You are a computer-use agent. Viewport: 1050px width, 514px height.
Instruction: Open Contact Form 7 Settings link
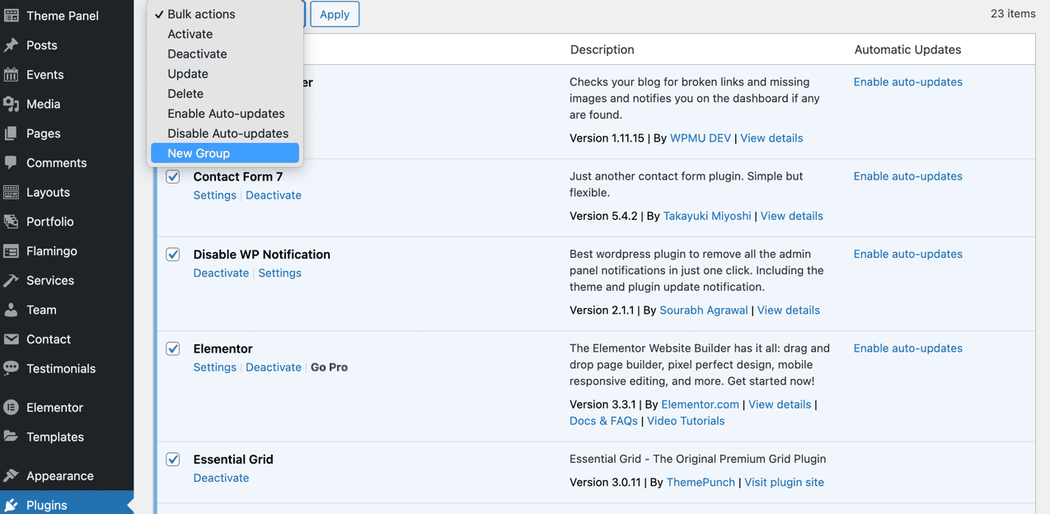click(215, 195)
